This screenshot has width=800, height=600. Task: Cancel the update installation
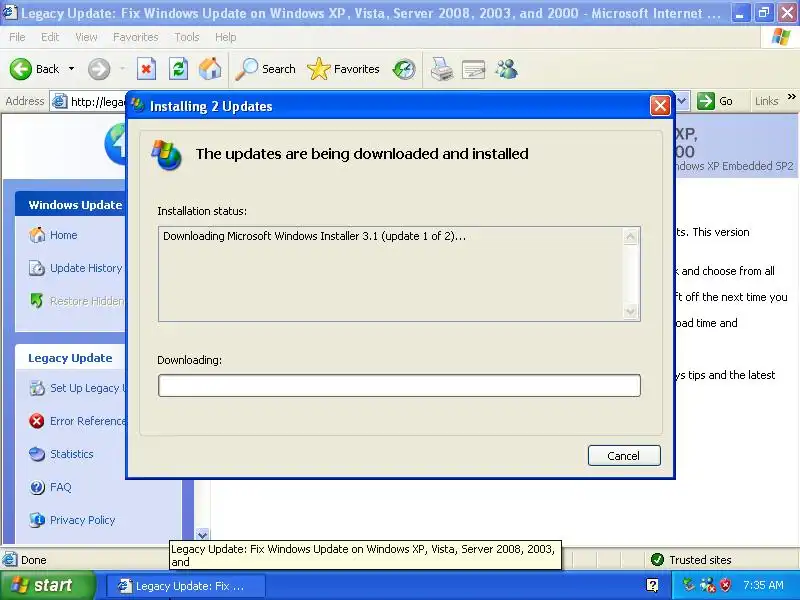point(623,456)
